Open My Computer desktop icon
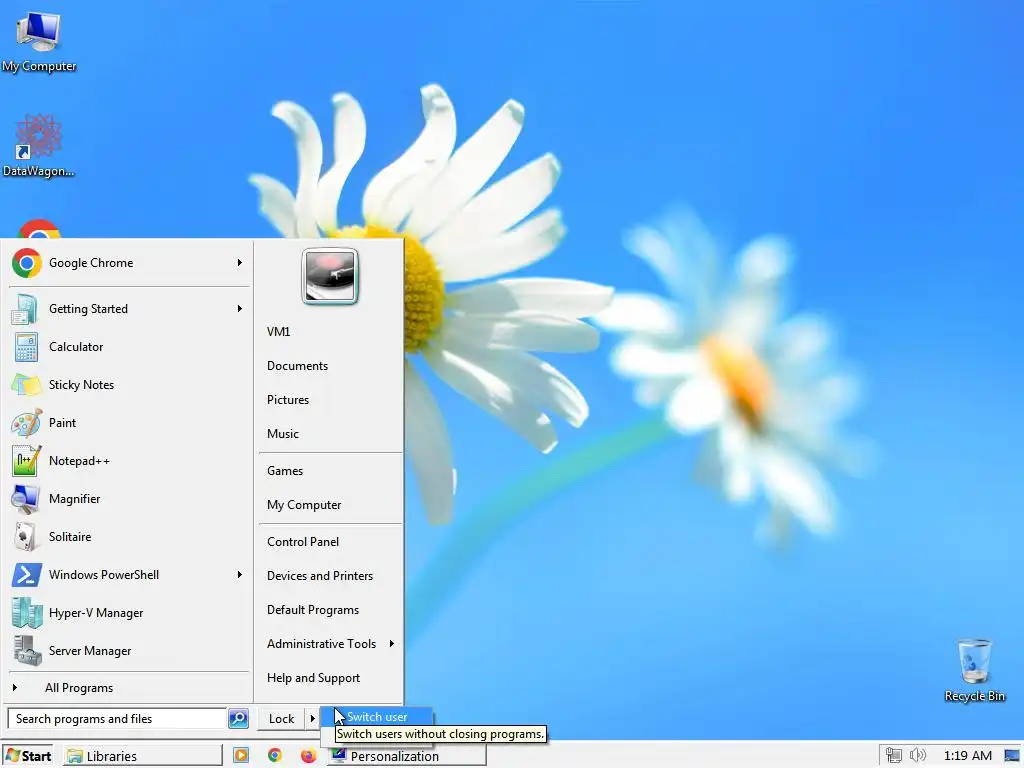 pyautogui.click(x=39, y=40)
